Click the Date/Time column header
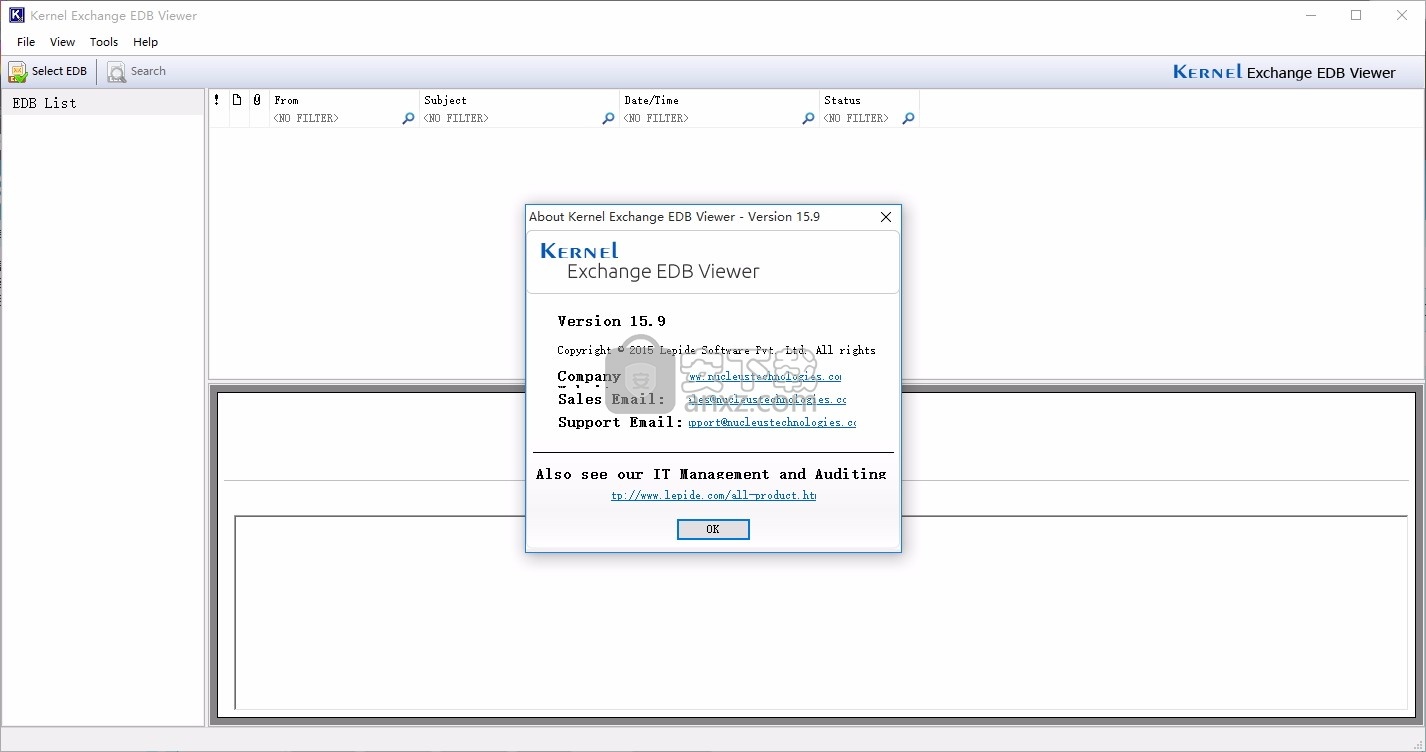The image size is (1426, 752). pos(719,100)
